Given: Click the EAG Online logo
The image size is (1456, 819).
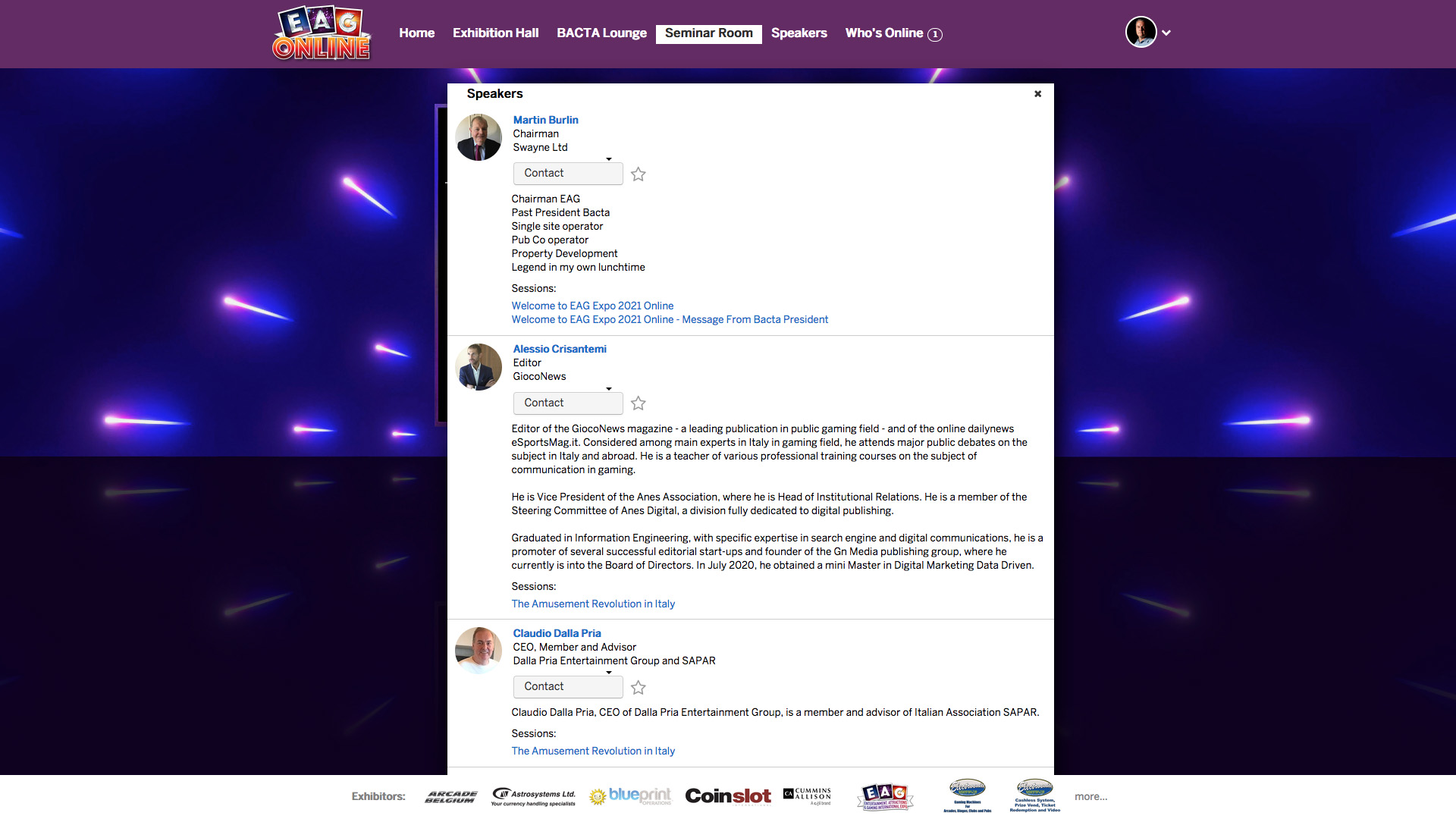Looking at the screenshot, I should tap(322, 33).
